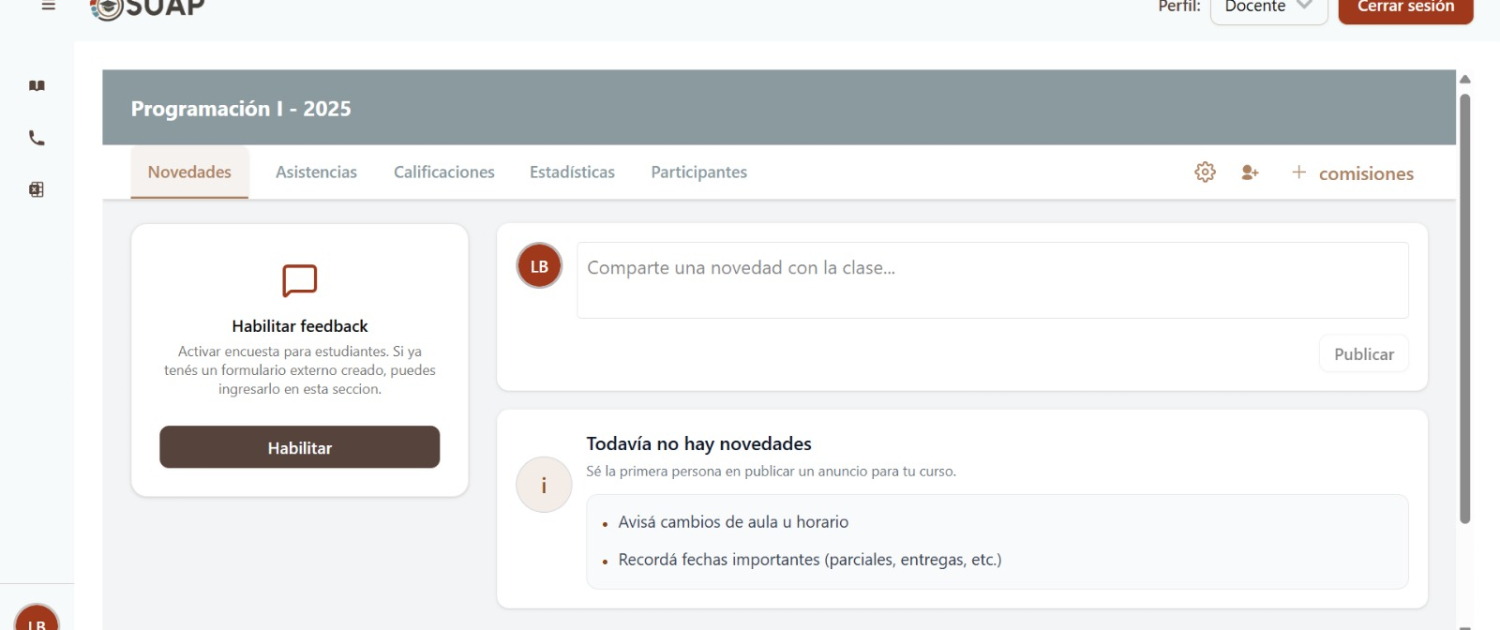Click the LB user avatar in sidebar bottom
This screenshot has height=630, width=1500.
pos(37,620)
